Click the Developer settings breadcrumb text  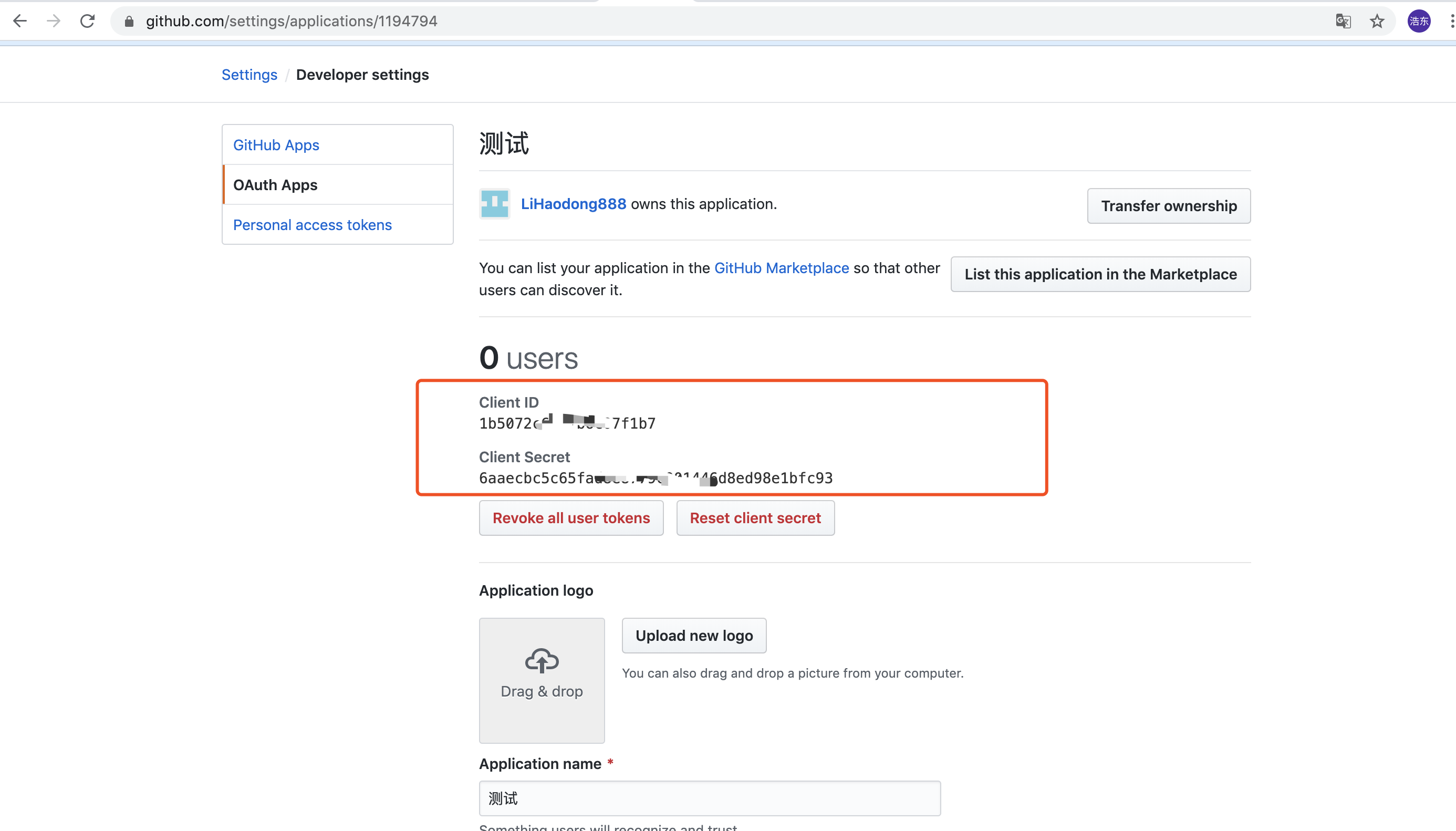pyautogui.click(x=362, y=75)
